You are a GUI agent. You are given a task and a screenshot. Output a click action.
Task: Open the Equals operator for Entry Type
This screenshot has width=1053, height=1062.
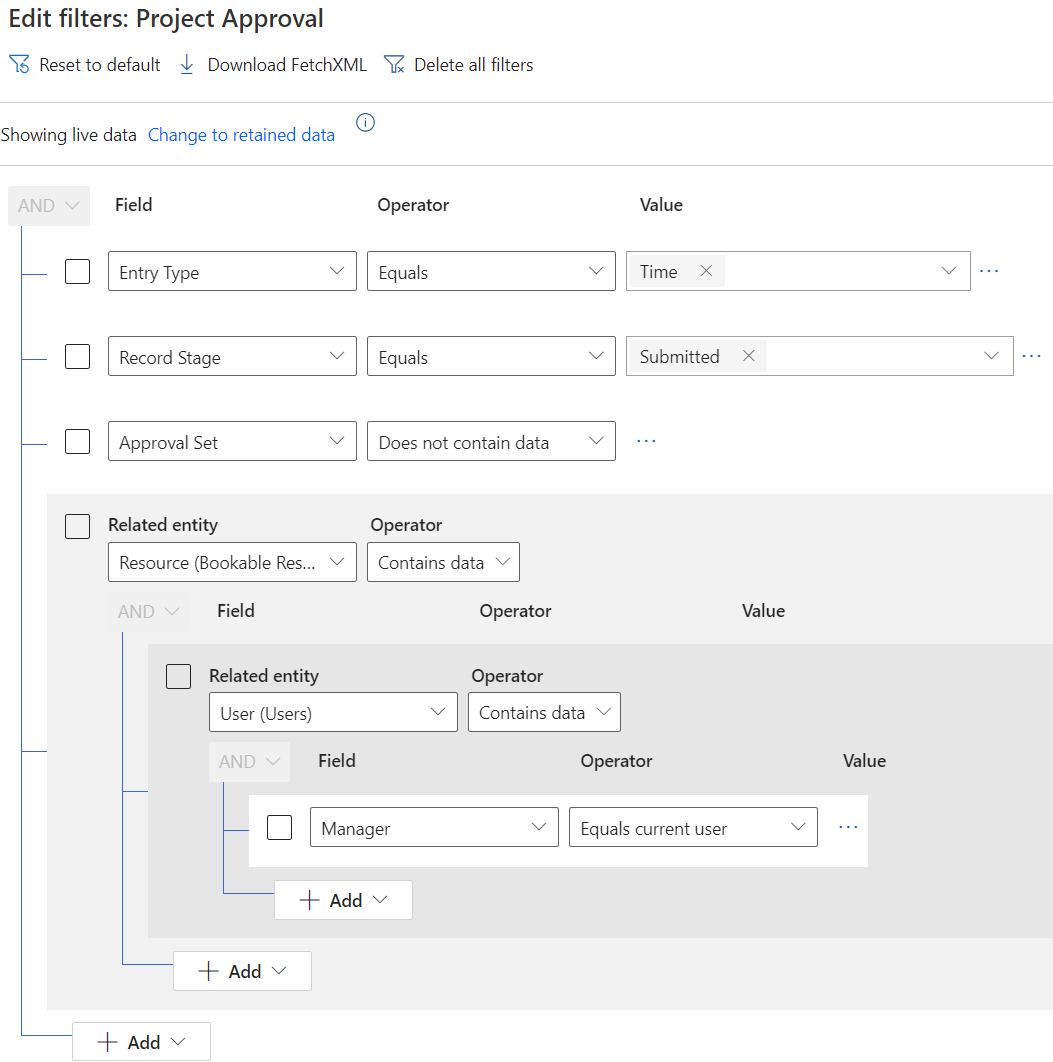click(x=491, y=271)
